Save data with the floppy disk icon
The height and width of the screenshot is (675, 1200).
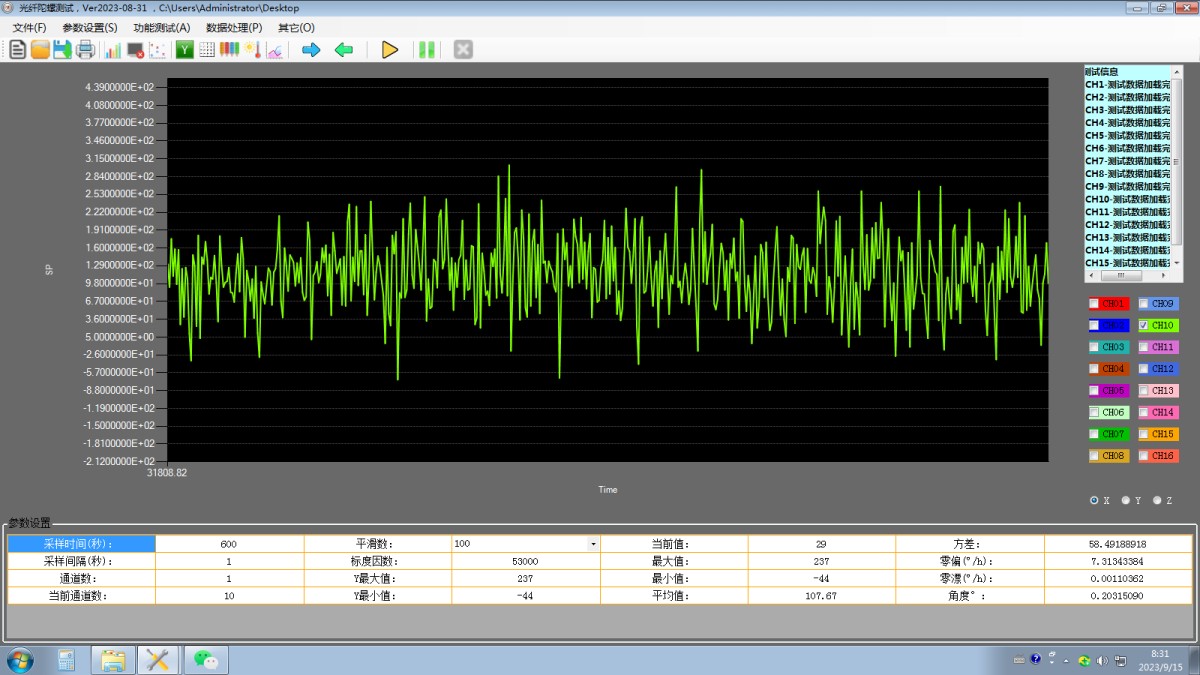pos(62,49)
